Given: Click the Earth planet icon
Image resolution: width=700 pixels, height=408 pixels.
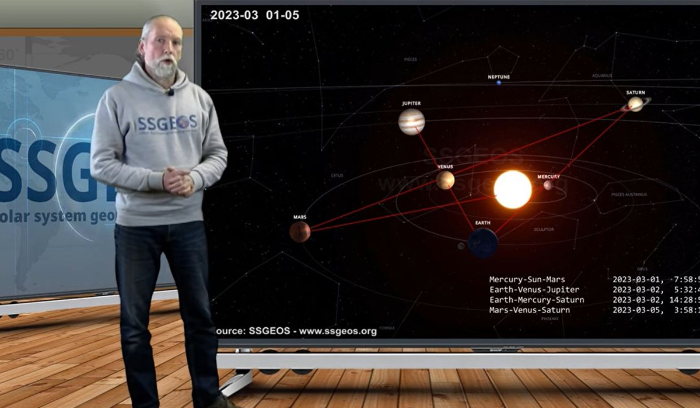Looking at the screenshot, I should pos(483,242).
